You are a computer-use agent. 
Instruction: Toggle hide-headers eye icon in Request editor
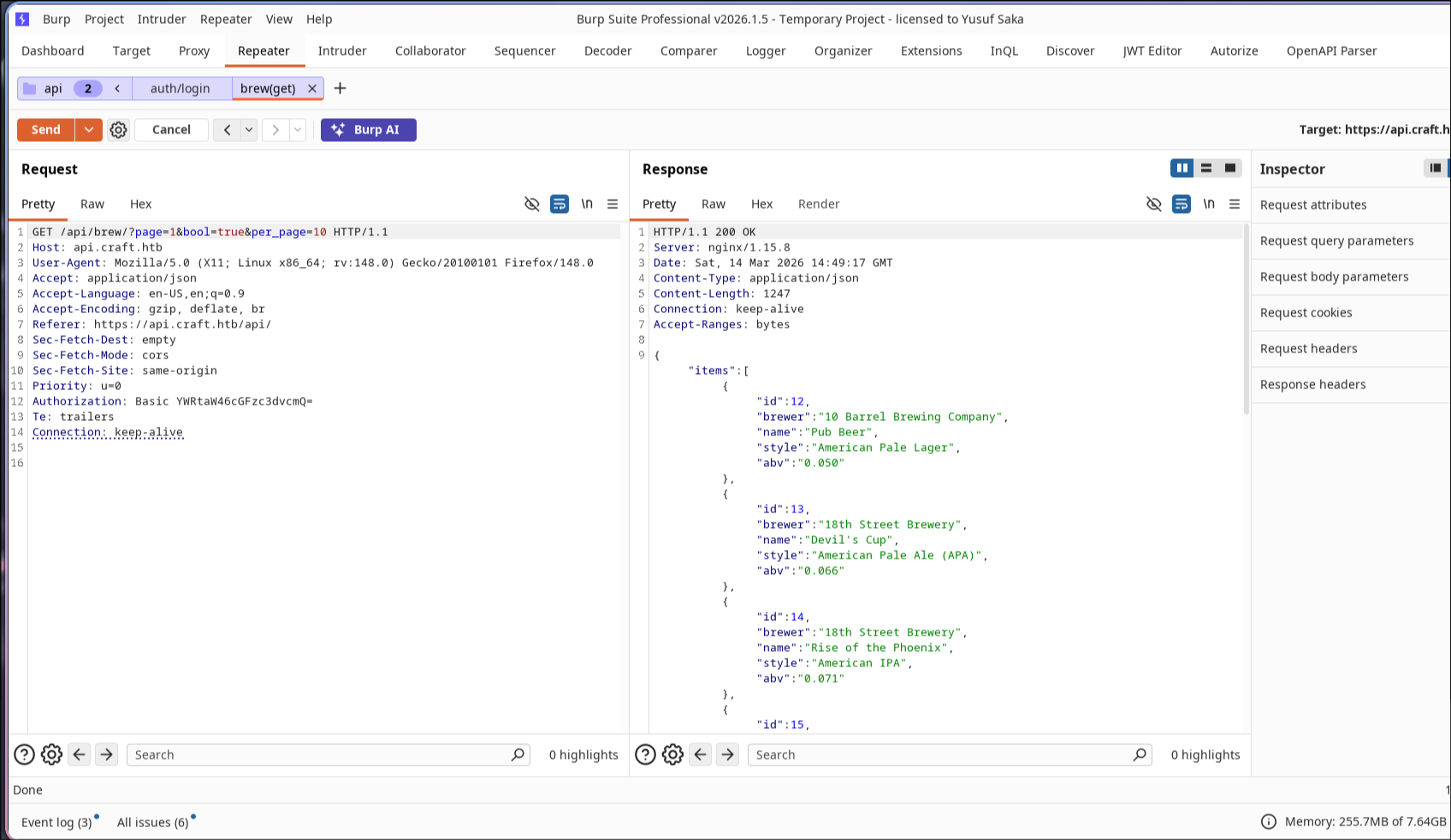click(532, 204)
